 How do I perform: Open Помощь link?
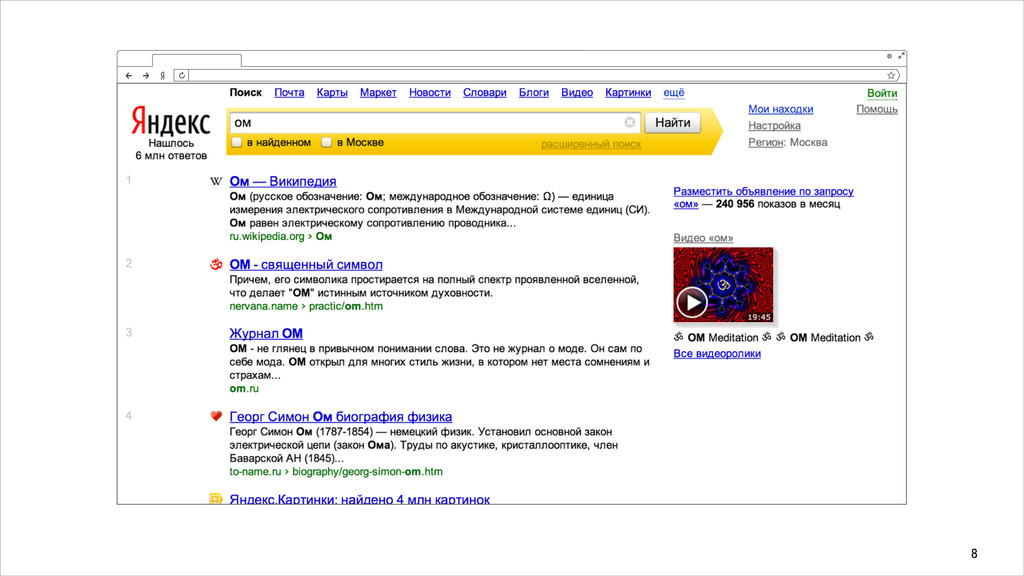[876, 109]
